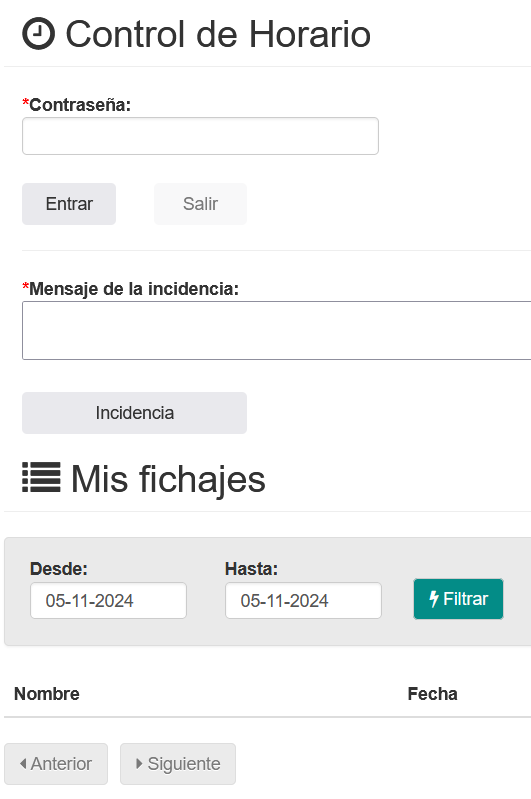Click the list icon next to Mis fichajes
This screenshot has height=799, width=531.
pyautogui.click(x=41, y=477)
